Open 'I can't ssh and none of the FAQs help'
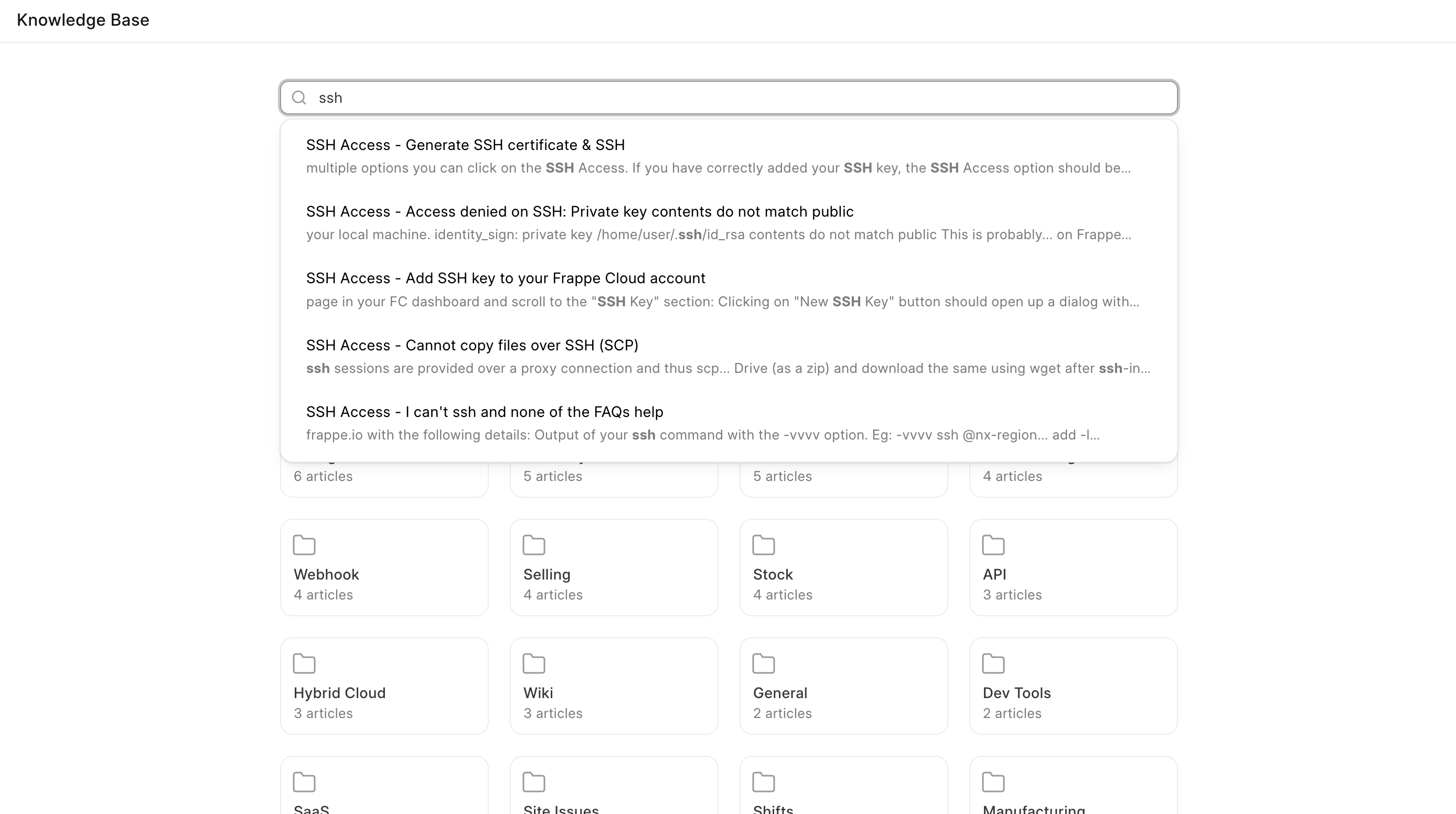 pos(485,412)
